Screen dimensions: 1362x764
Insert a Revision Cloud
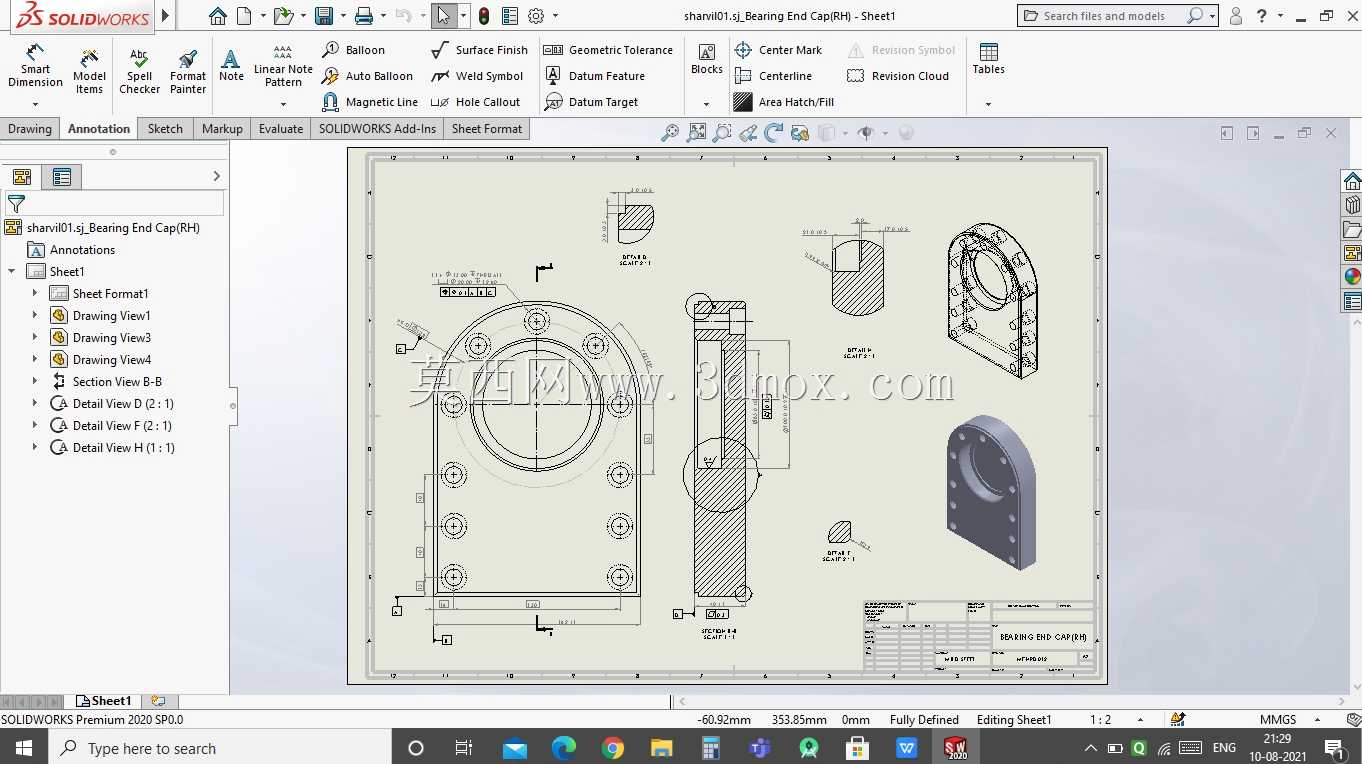click(897, 76)
